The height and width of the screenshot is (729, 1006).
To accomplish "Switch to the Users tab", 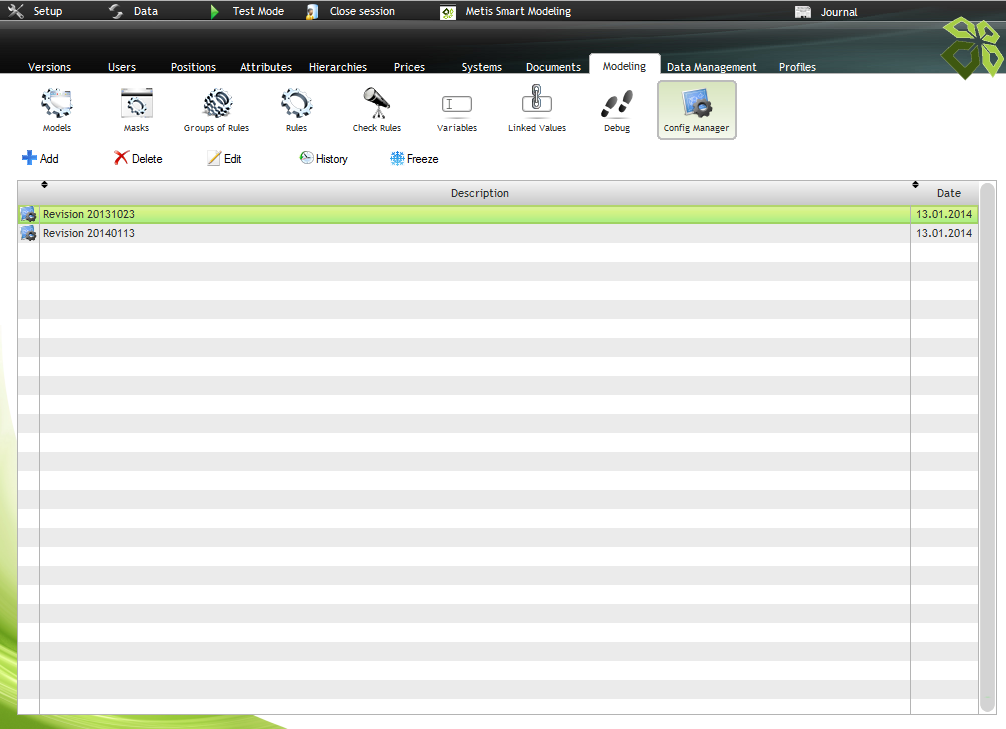I will pyautogui.click(x=122, y=67).
